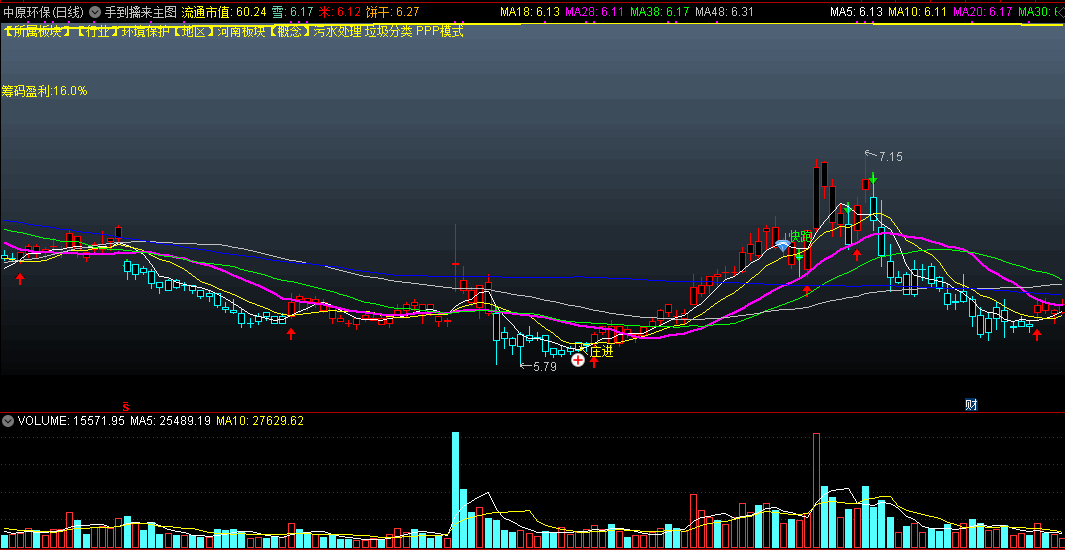
Task: Click the red plus circle icon near 庄进
Action: pos(578,360)
